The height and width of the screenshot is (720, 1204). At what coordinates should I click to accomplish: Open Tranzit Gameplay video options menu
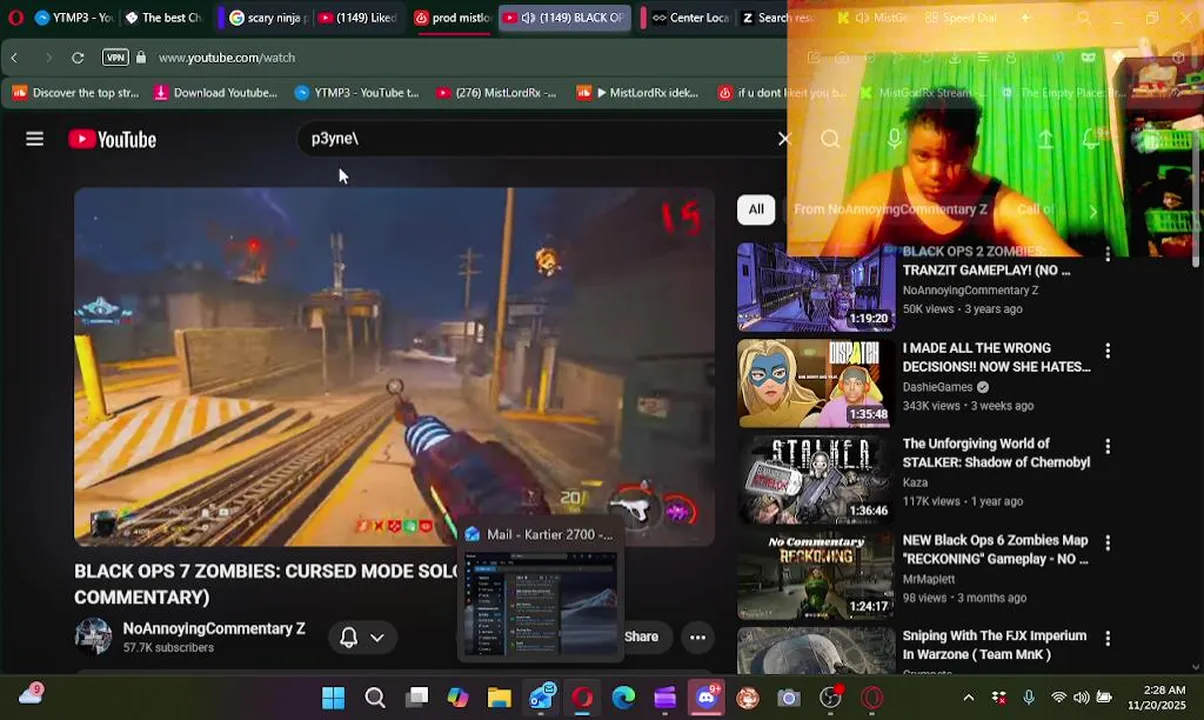[1107, 254]
